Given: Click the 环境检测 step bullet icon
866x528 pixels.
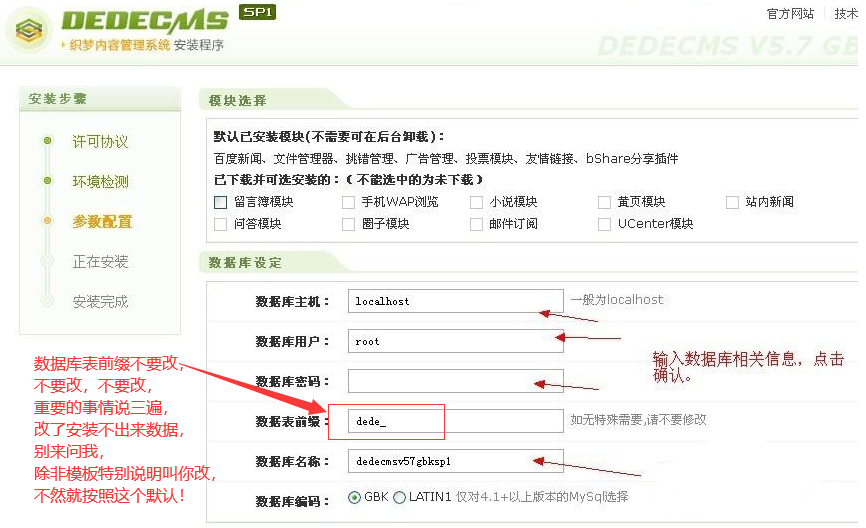Looking at the screenshot, I should point(47,181).
